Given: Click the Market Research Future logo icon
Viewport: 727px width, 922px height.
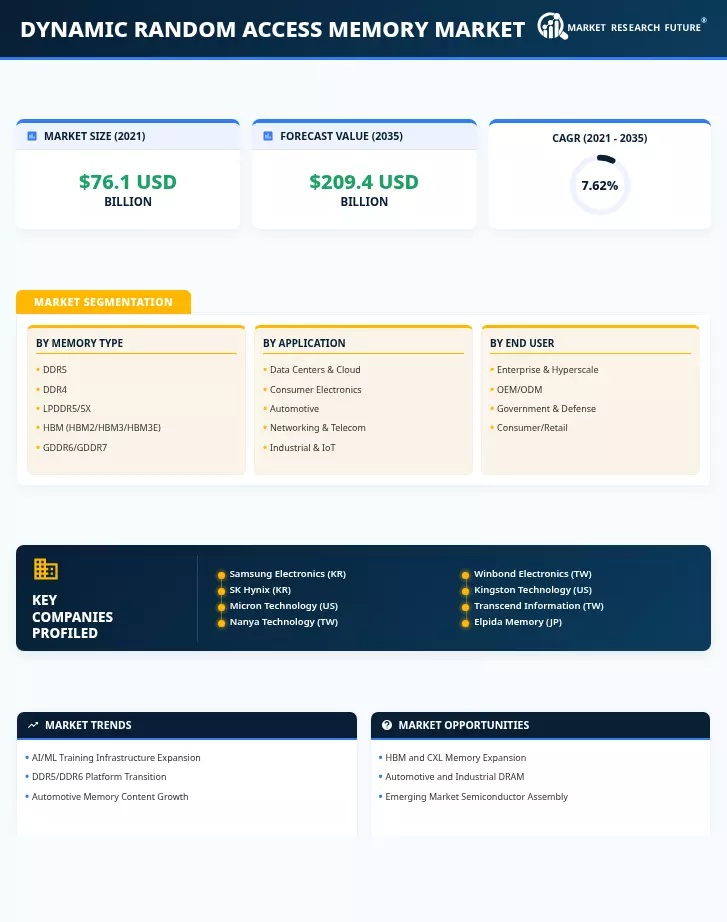Looking at the screenshot, I should click(552, 26).
